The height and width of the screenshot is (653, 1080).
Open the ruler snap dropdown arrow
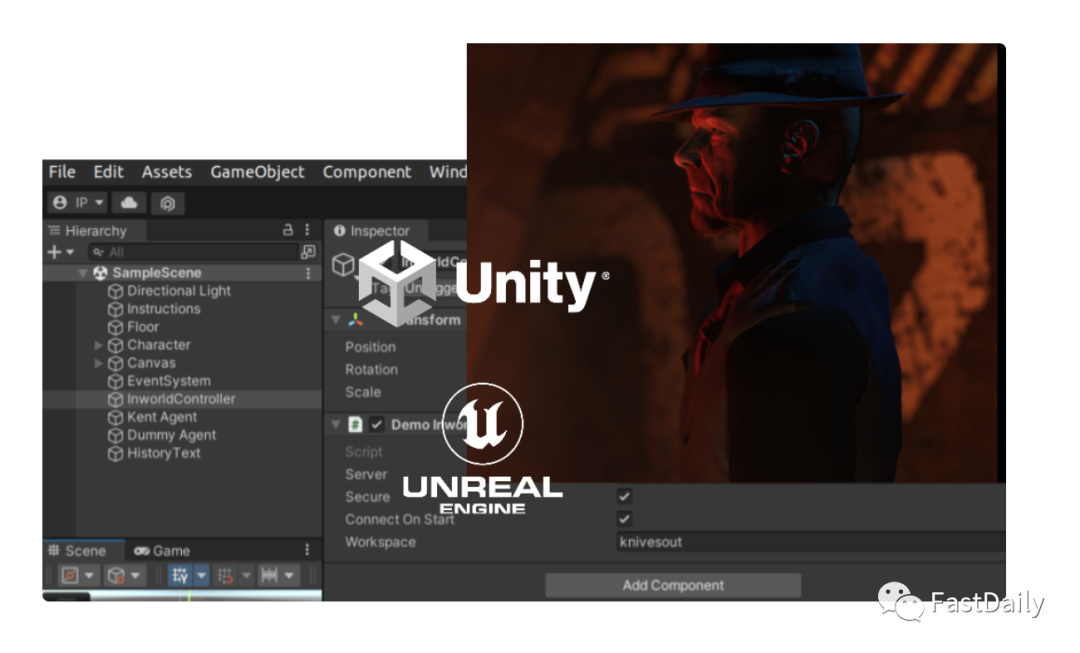point(289,575)
